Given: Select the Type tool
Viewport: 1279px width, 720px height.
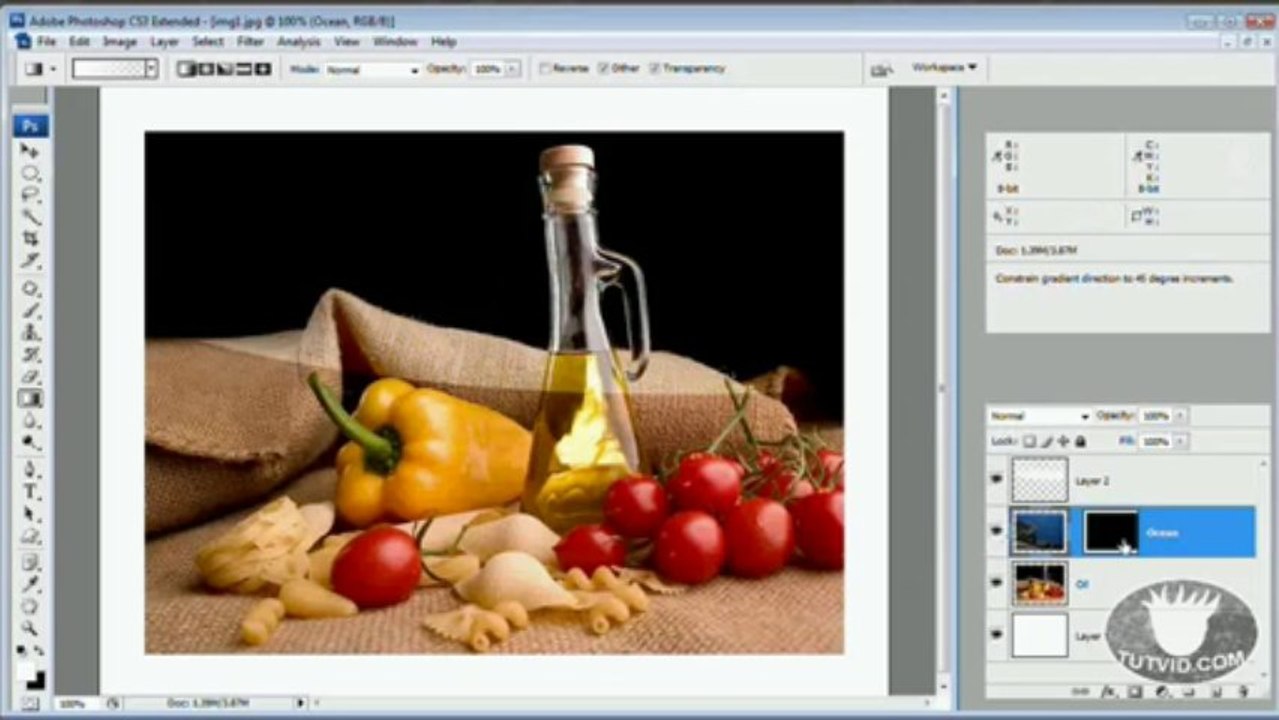Looking at the screenshot, I should (x=31, y=491).
